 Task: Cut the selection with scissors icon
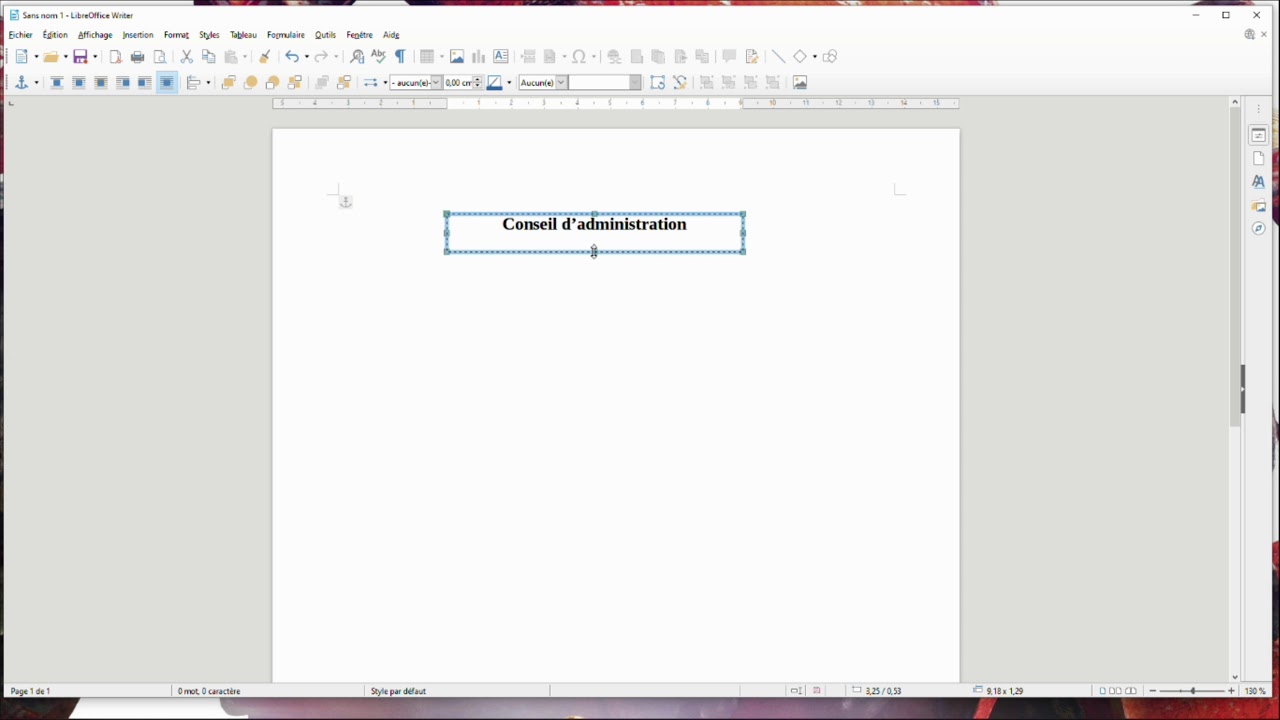186,57
